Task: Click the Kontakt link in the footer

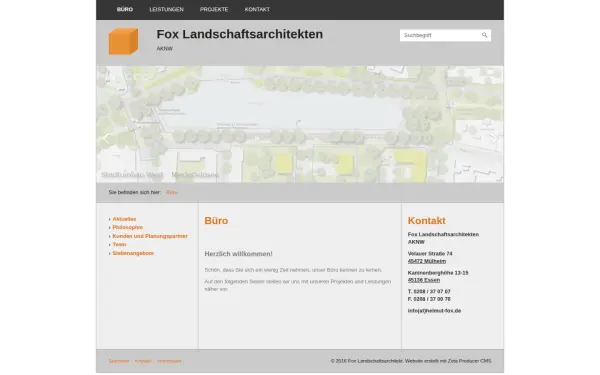Action: [x=143, y=361]
